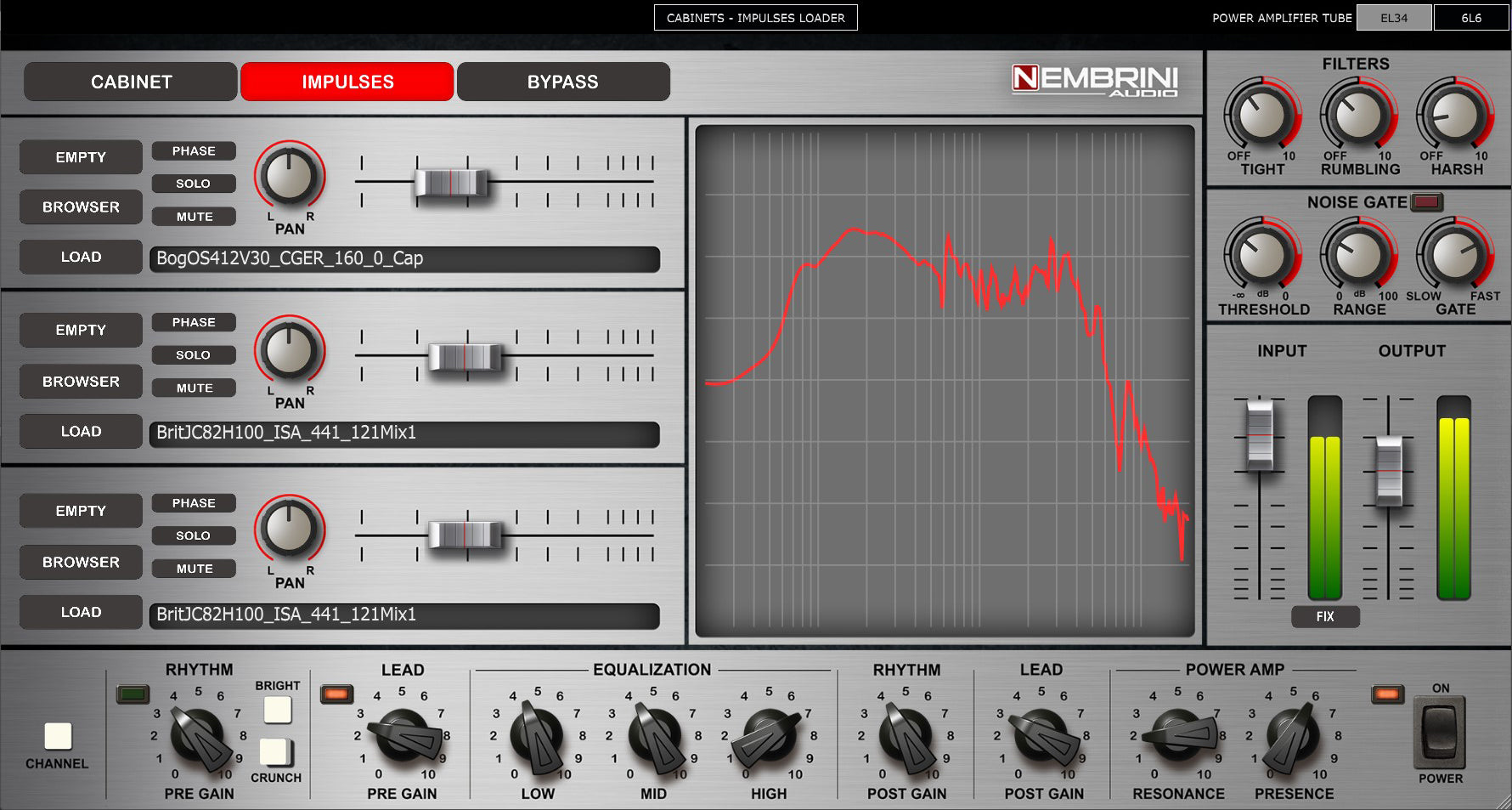Click the HARSH filter knob
The height and width of the screenshot is (810, 1512).
[x=1454, y=115]
